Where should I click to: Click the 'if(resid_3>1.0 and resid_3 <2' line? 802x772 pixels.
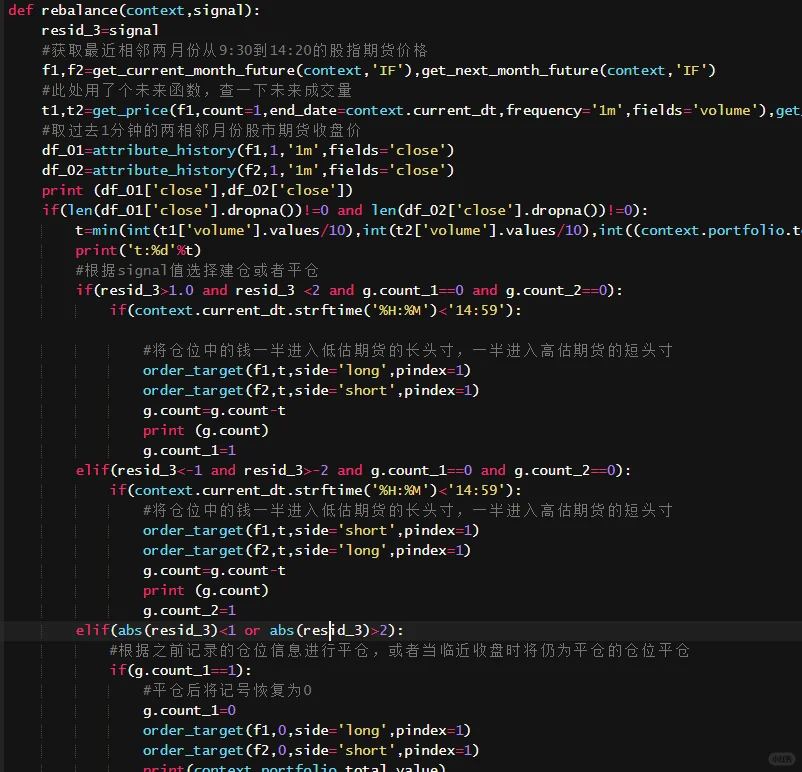[349, 290]
